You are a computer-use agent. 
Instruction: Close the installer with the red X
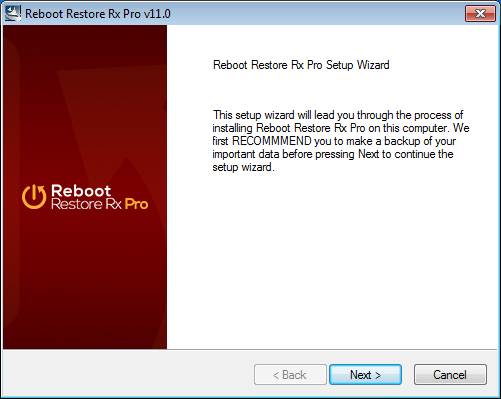(480, 14)
